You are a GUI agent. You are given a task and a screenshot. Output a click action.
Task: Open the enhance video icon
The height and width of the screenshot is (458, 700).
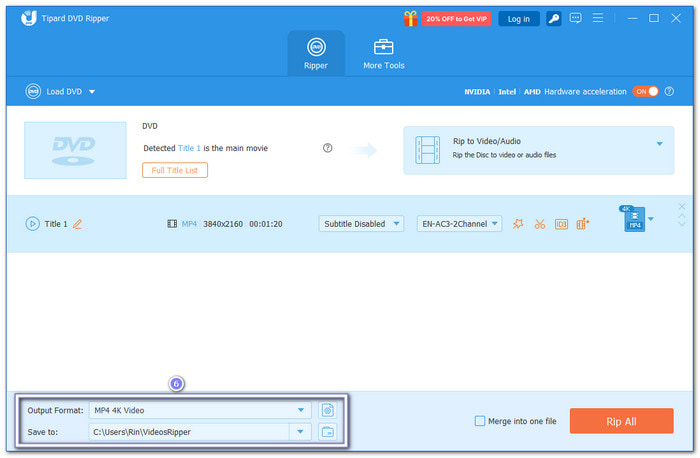[583, 224]
